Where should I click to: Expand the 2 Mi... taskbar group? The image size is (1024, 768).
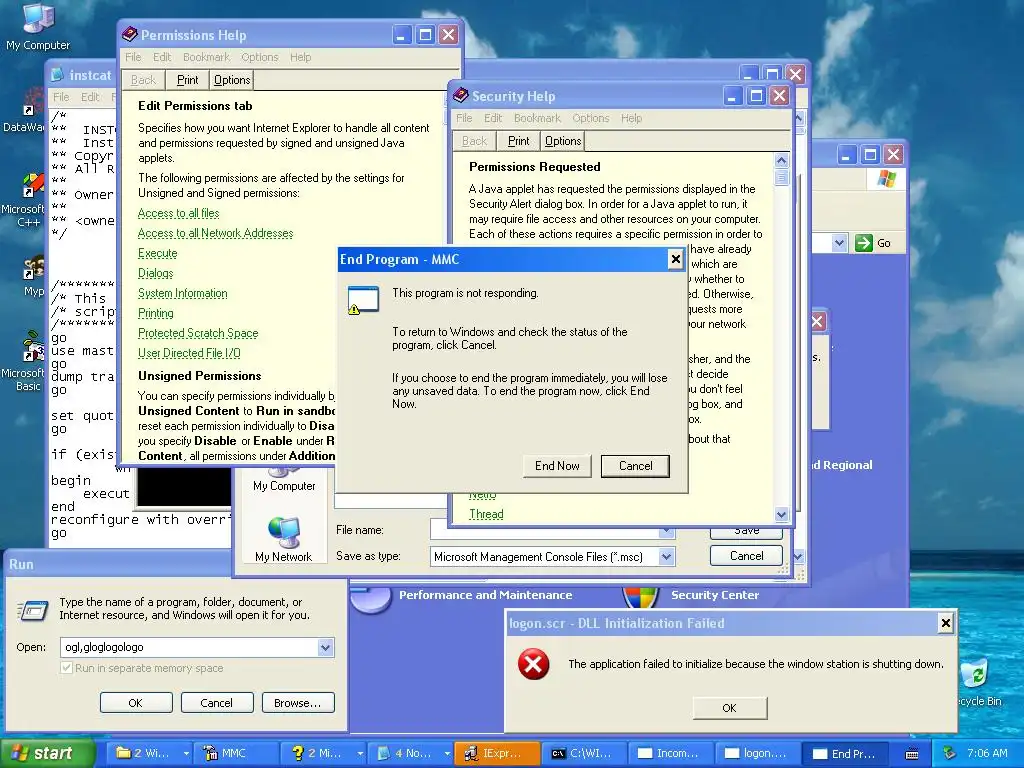tap(359, 753)
